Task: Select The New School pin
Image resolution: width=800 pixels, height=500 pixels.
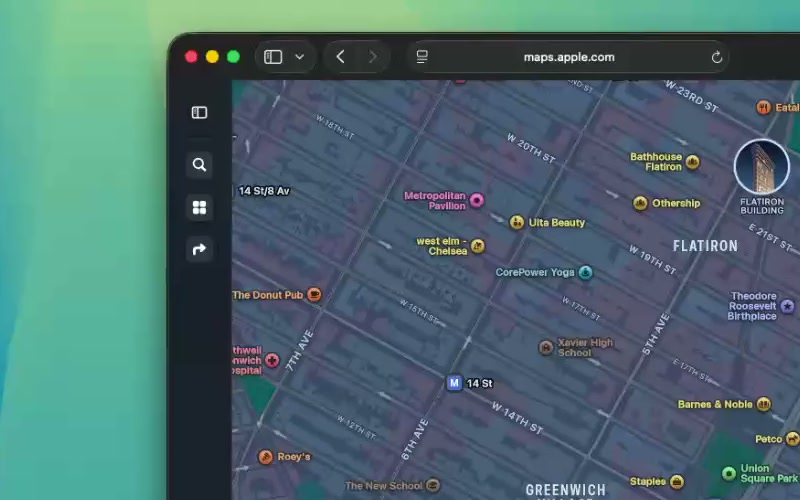Action: pos(433,485)
